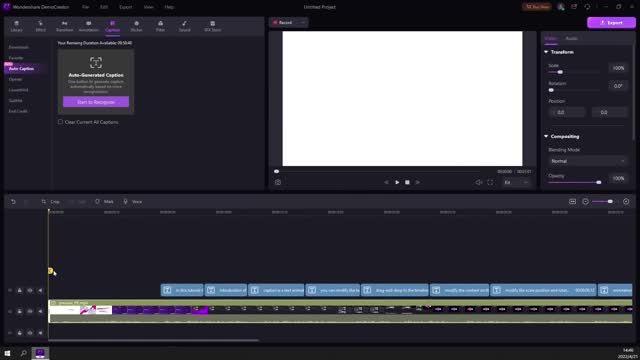Step to the next frame
The width and height of the screenshot is (640, 360).
tap(418, 182)
